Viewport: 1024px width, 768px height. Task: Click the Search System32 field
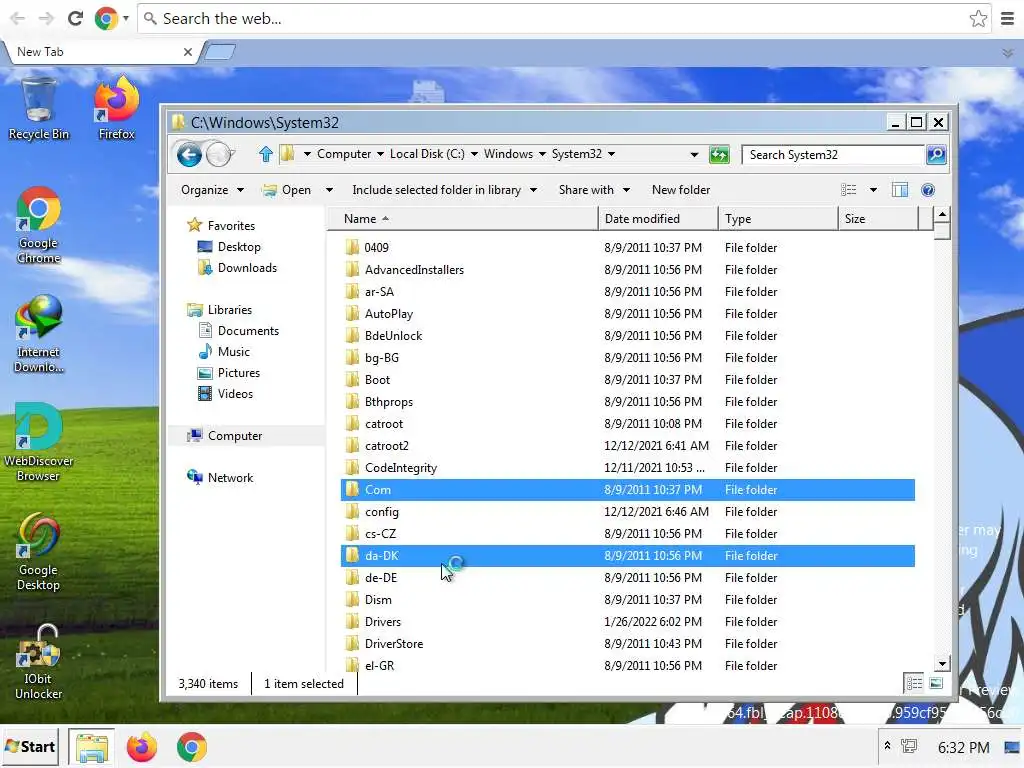[833, 155]
